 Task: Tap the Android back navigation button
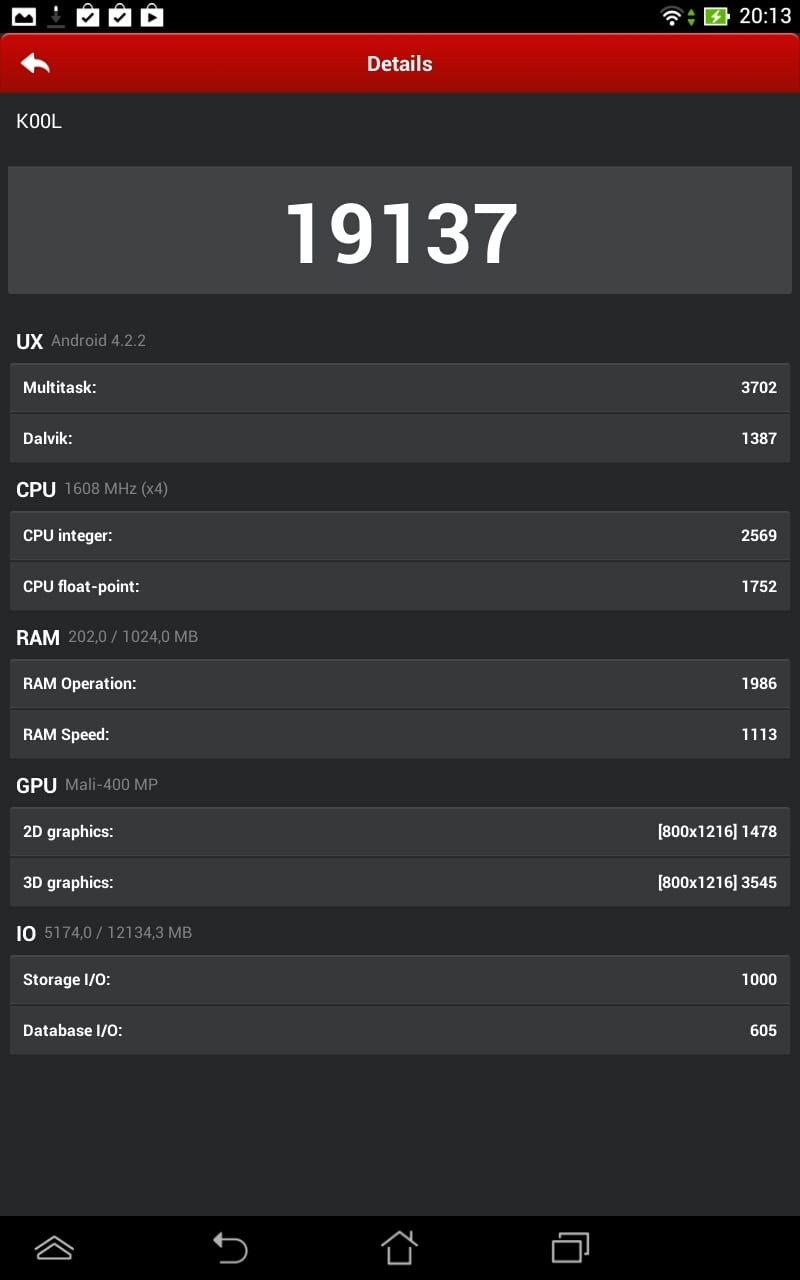click(x=230, y=1247)
